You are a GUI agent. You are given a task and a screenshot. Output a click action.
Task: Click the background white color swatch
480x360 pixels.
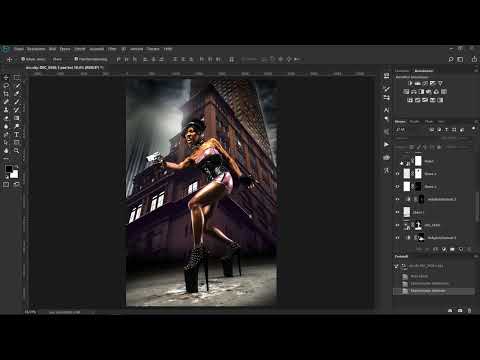[14, 174]
